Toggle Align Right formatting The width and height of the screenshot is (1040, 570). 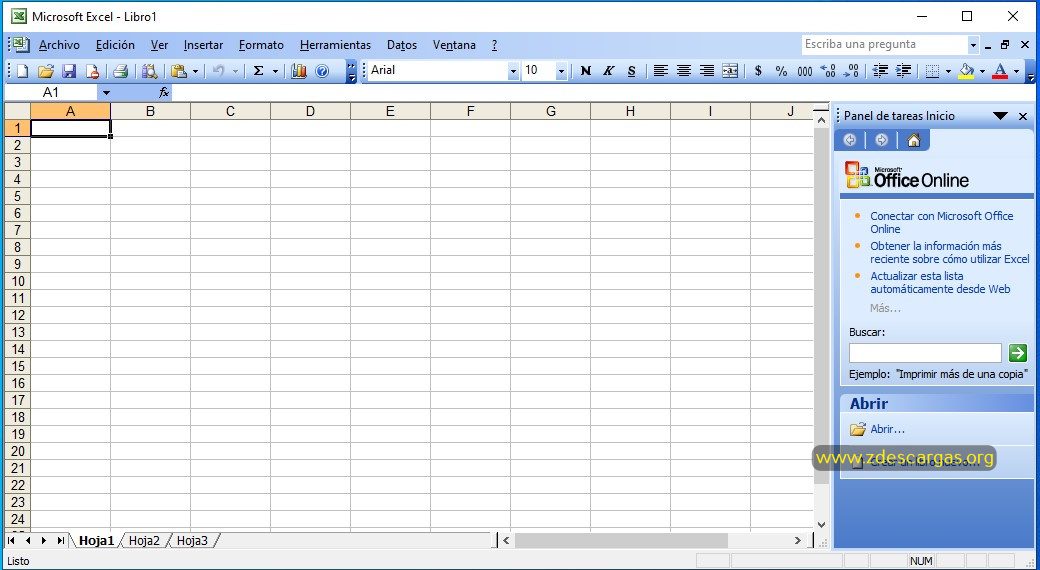[x=707, y=71]
